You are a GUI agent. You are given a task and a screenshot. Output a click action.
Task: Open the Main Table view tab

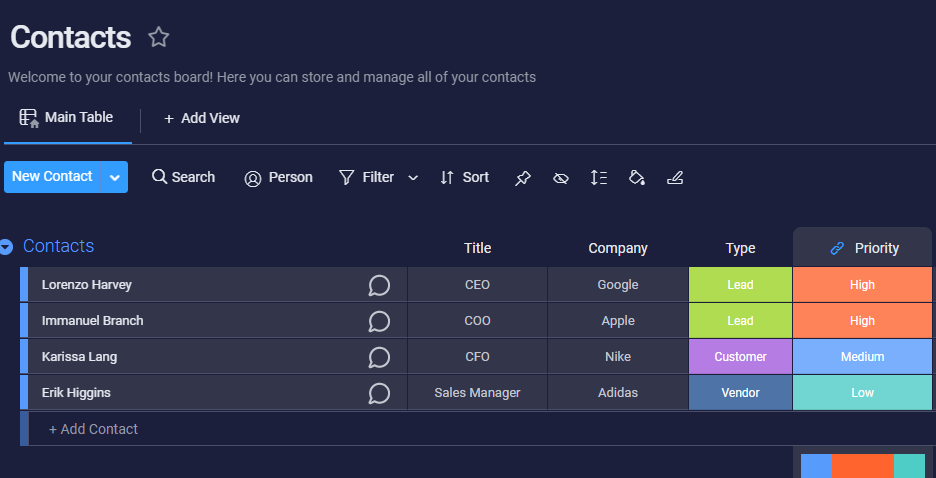[66, 118]
